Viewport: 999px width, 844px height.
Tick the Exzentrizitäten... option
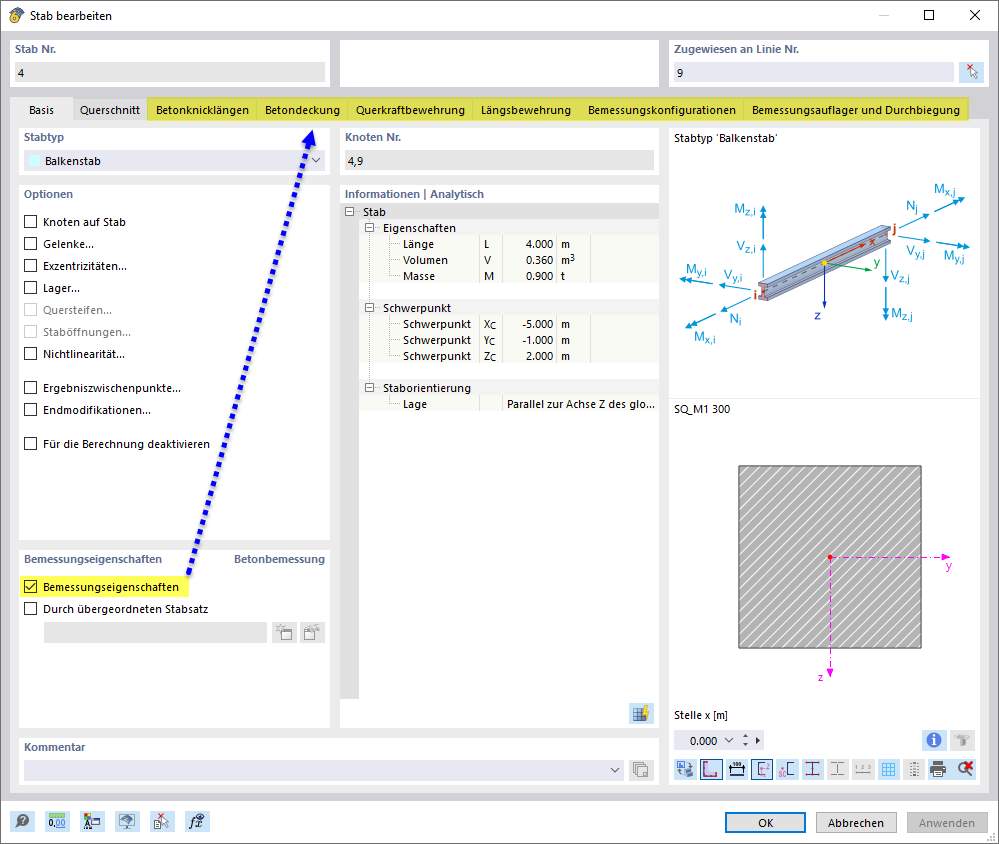tap(31, 266)
